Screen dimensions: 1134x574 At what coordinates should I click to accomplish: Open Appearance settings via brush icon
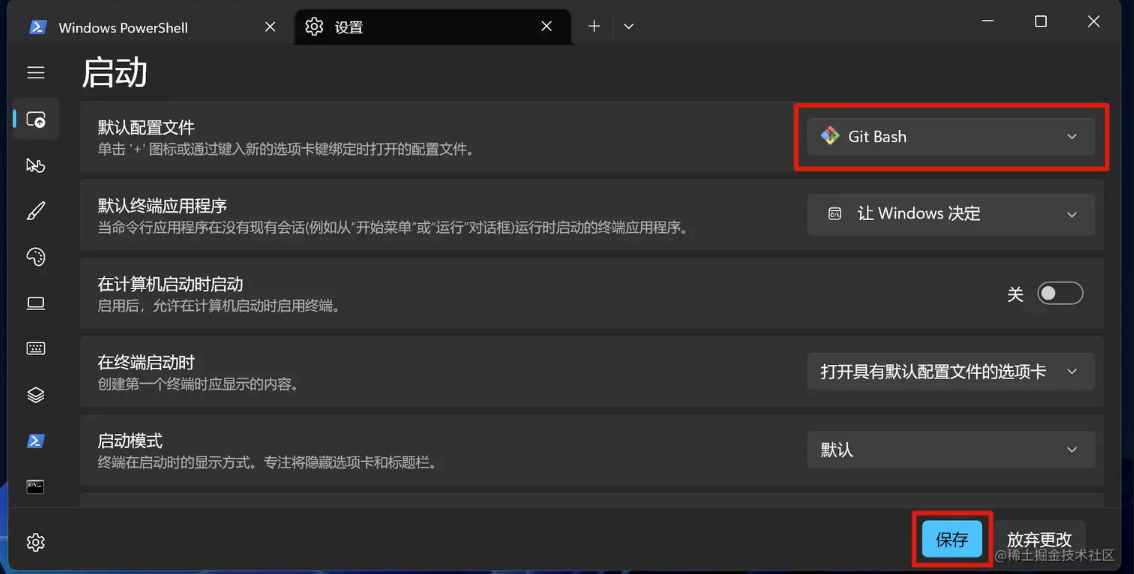pyautogui.click(x=36, y=211)
